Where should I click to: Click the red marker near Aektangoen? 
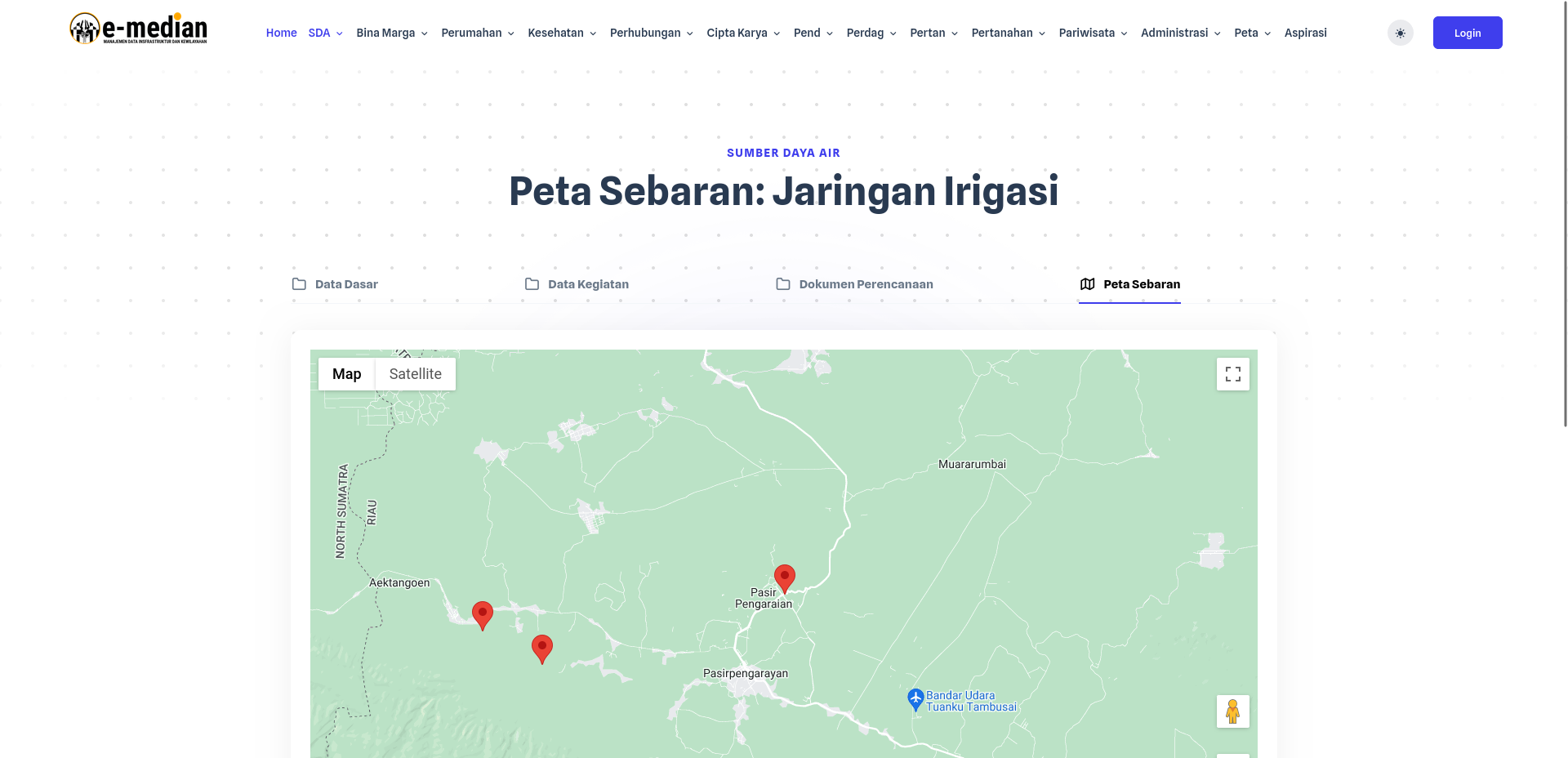point(483,616)
